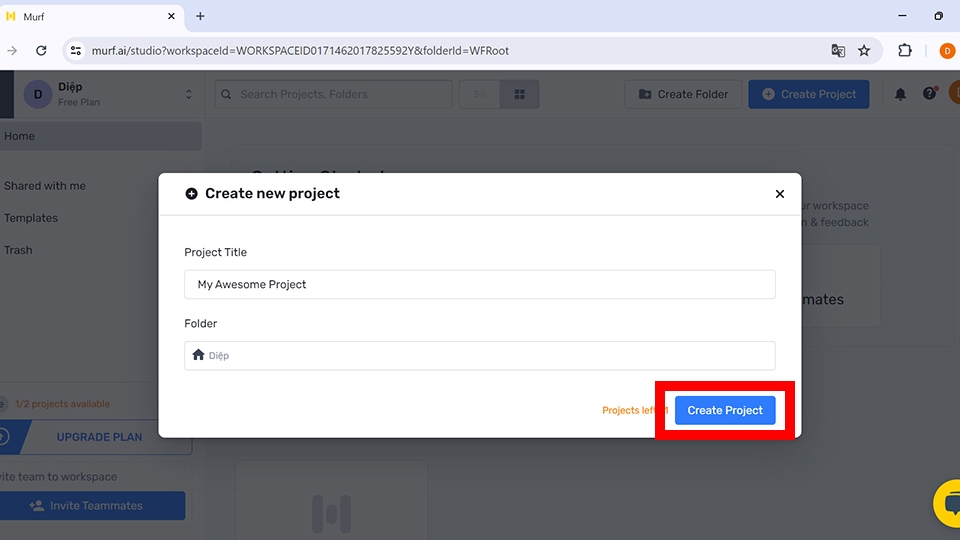Click the blue Create Project button in the dialog
Viewport: 960px width, 540px height.
[x=725, y=410]
